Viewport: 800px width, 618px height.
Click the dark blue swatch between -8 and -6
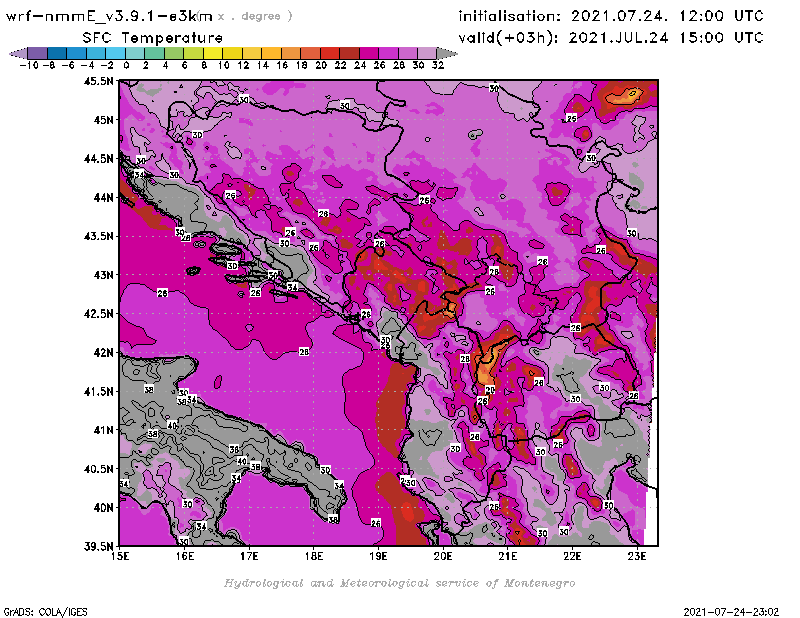pyautogui.click(x=57, y=53)
